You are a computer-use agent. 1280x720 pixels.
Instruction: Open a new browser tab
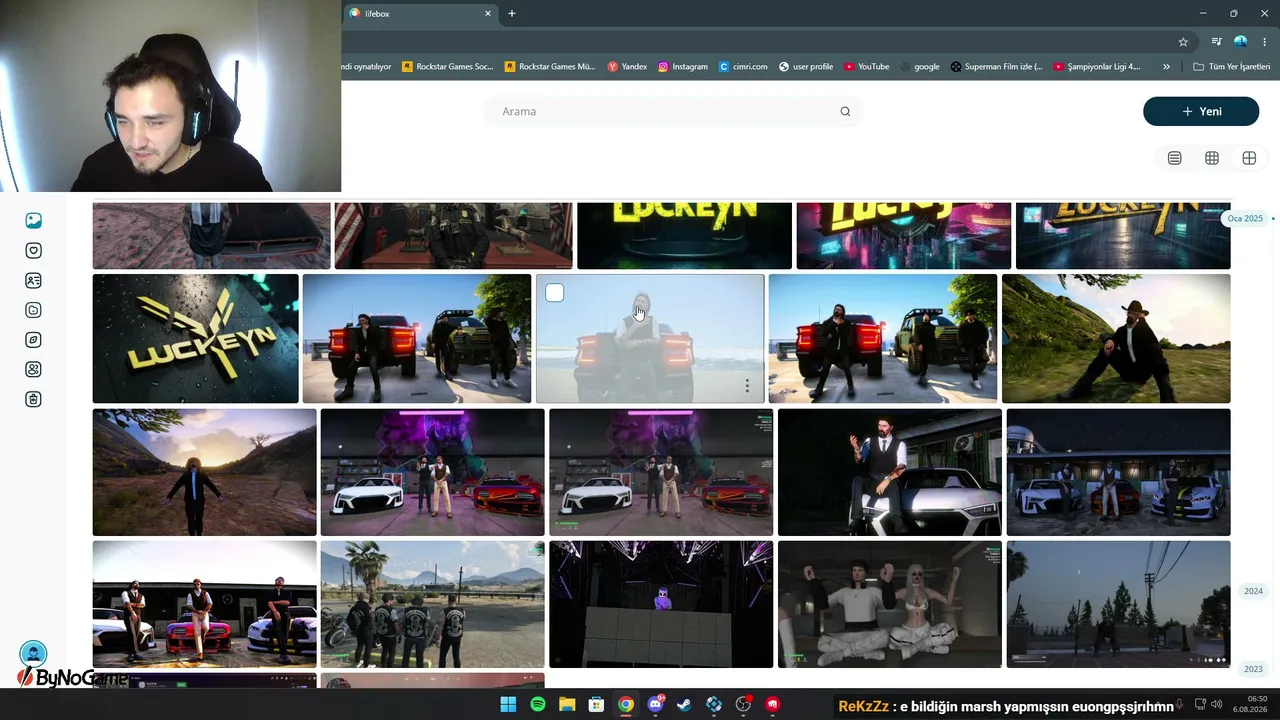(512, 13)
